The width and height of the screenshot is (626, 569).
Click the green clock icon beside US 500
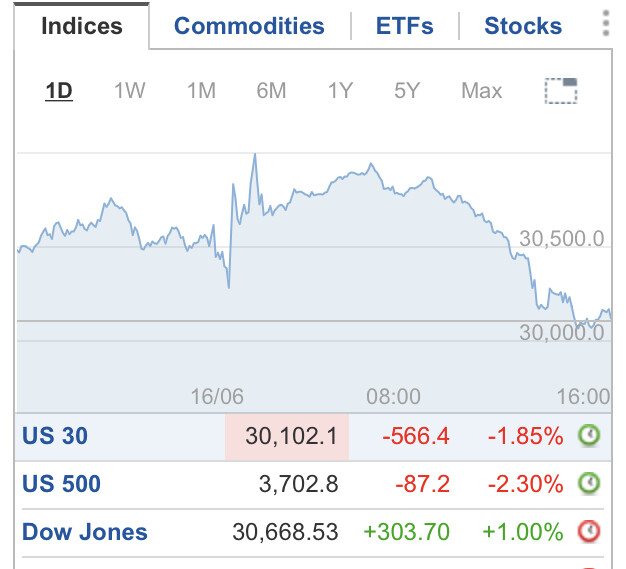coord(590,484)
